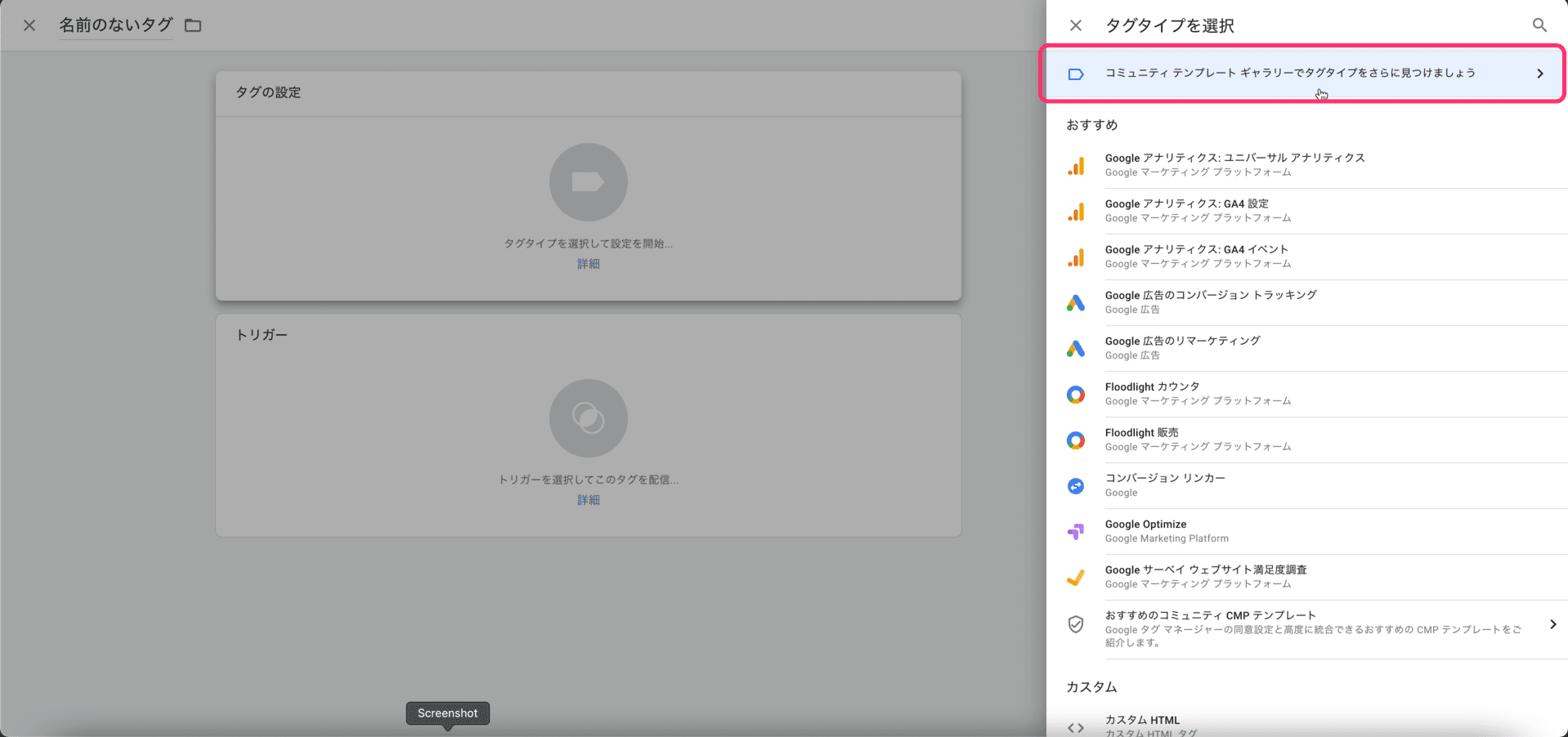The width and height of the screenshot is (1568, 737).
Task: Click the Floodlight カウンタ ring icon
Action: click(1076, 395)
